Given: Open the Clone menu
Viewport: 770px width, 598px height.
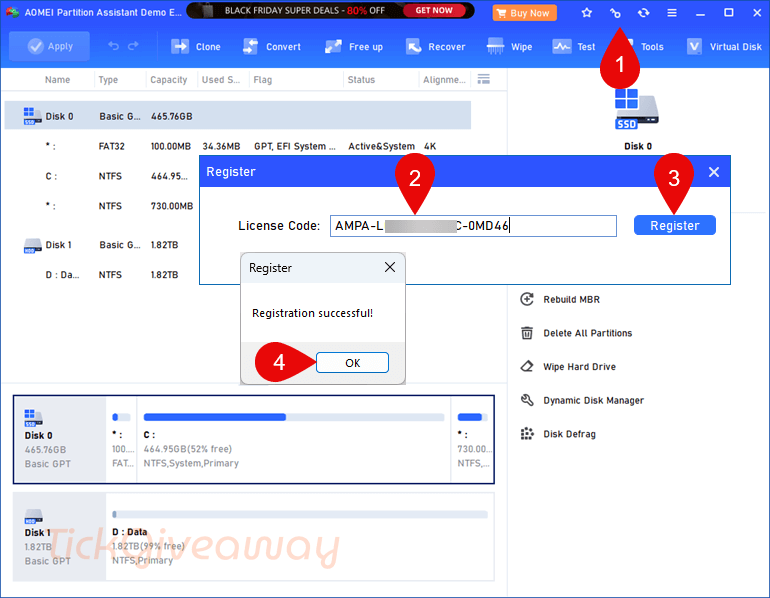Looking at the screenshot, I should 196,47.
